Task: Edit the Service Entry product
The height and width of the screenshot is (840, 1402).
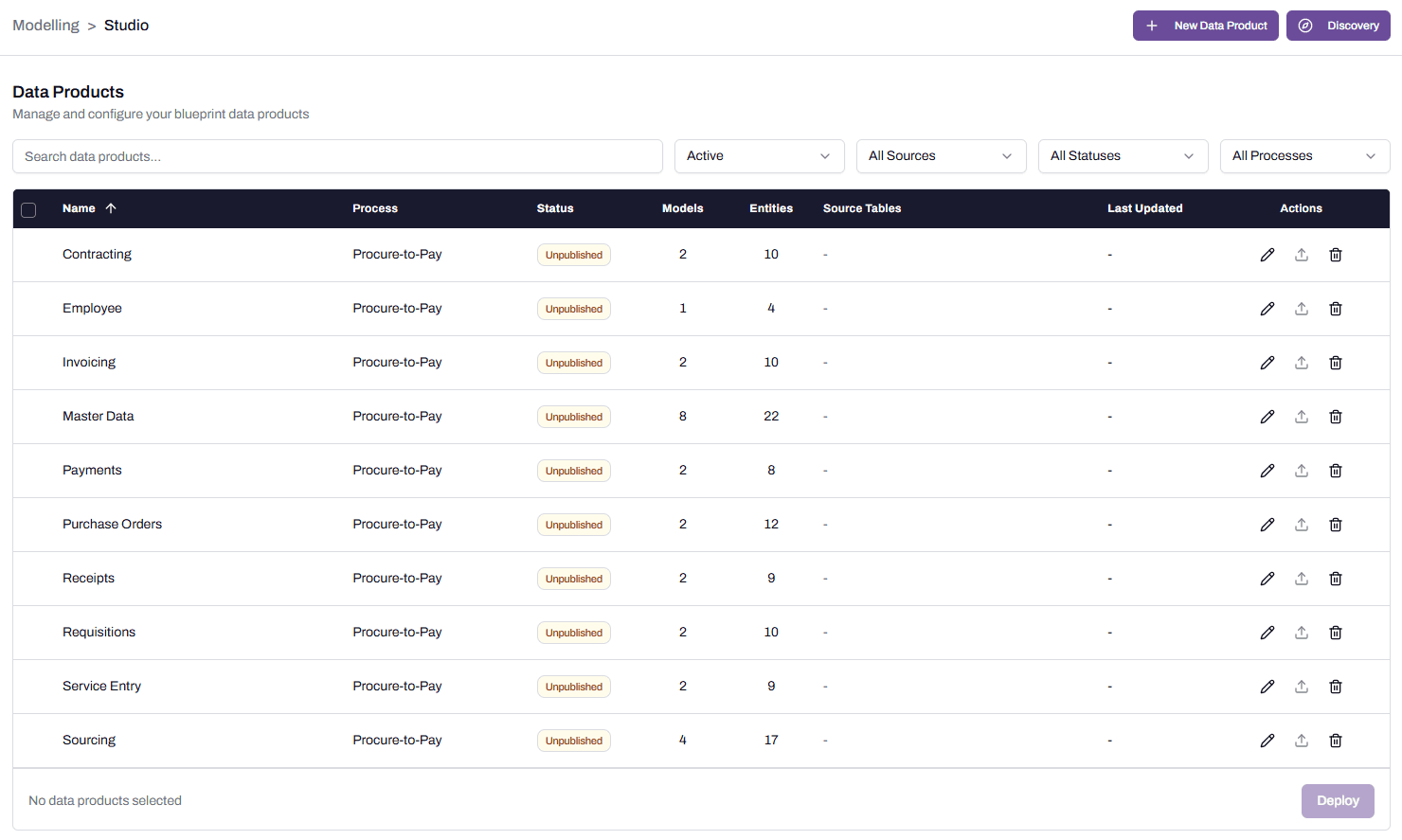Action: click(1267, 687)
